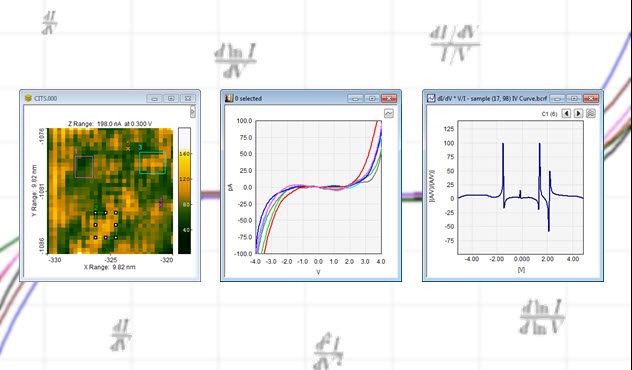Show previous curve in dI/dV window
Image resolution: width=632 pixels, height=370 pixels.
(x=566, y=114)
